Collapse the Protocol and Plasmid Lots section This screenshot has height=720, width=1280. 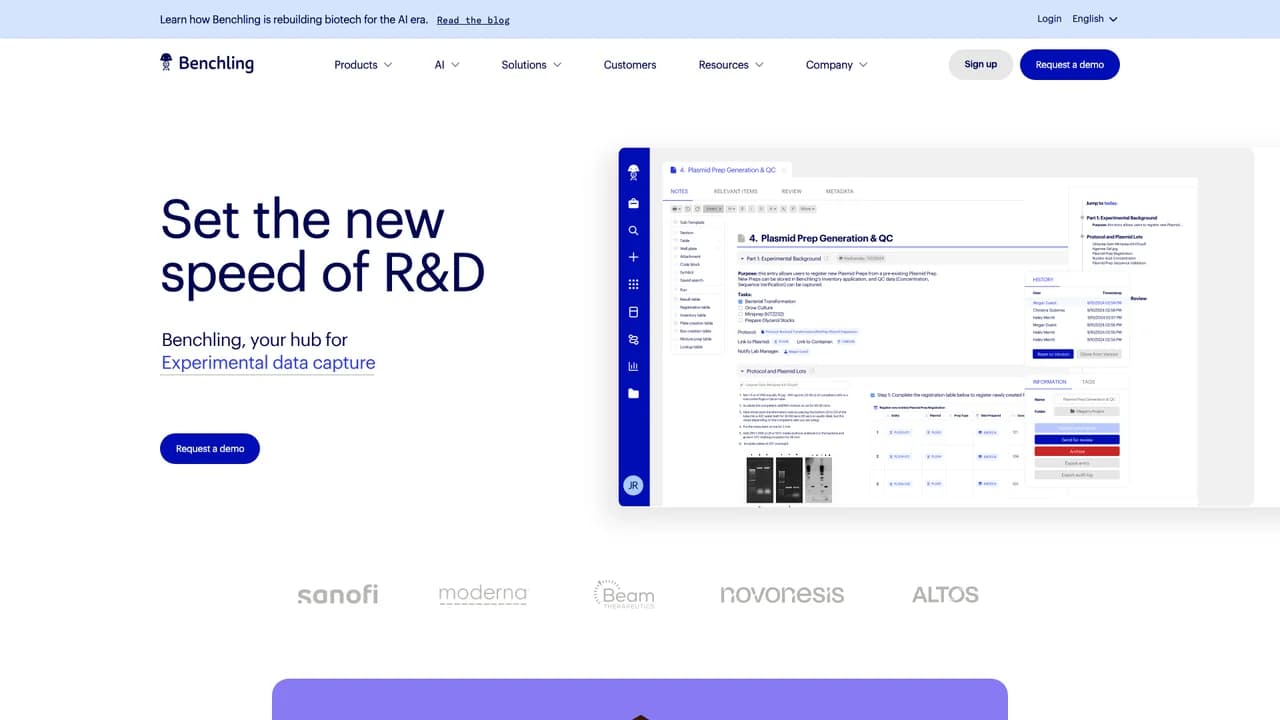(x=741, y=371)
